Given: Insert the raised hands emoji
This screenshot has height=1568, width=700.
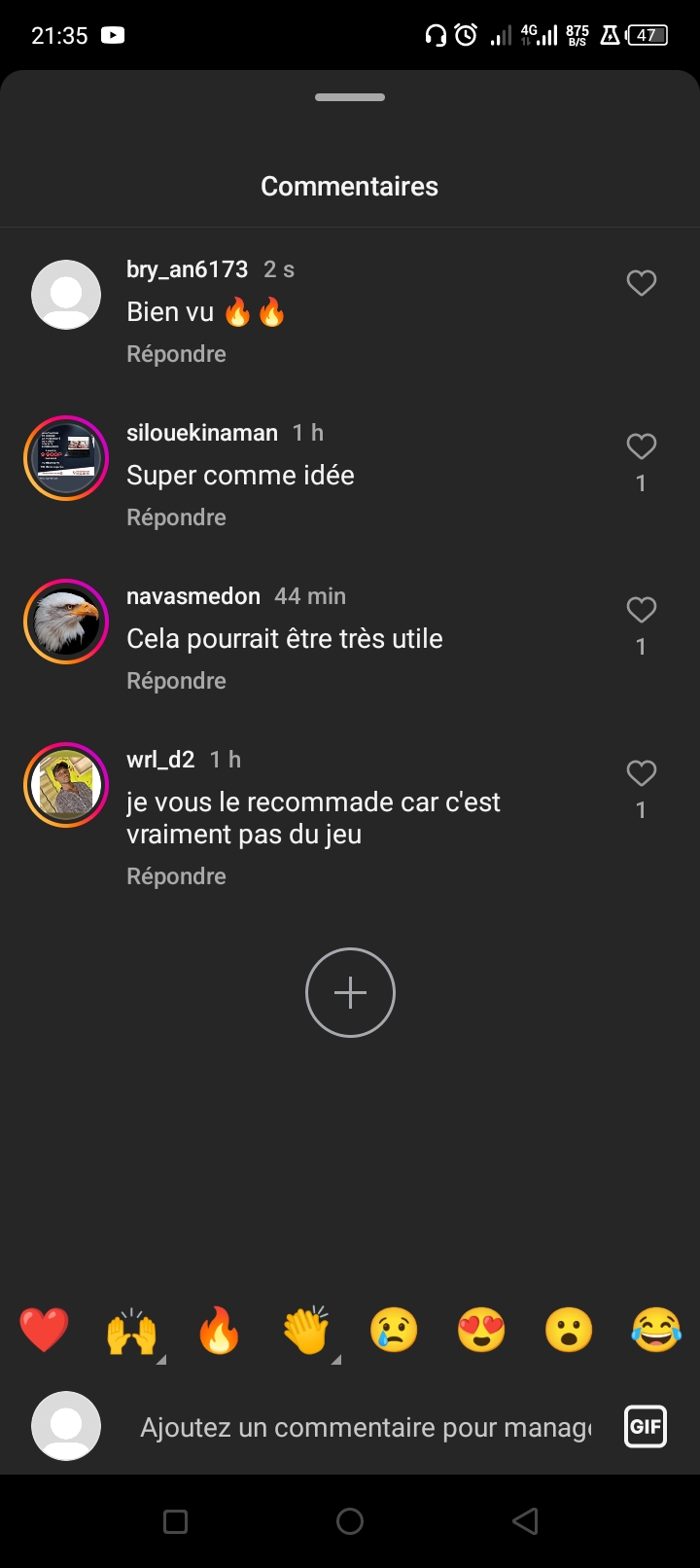Looking at the screenshot, I should 131,1330.
